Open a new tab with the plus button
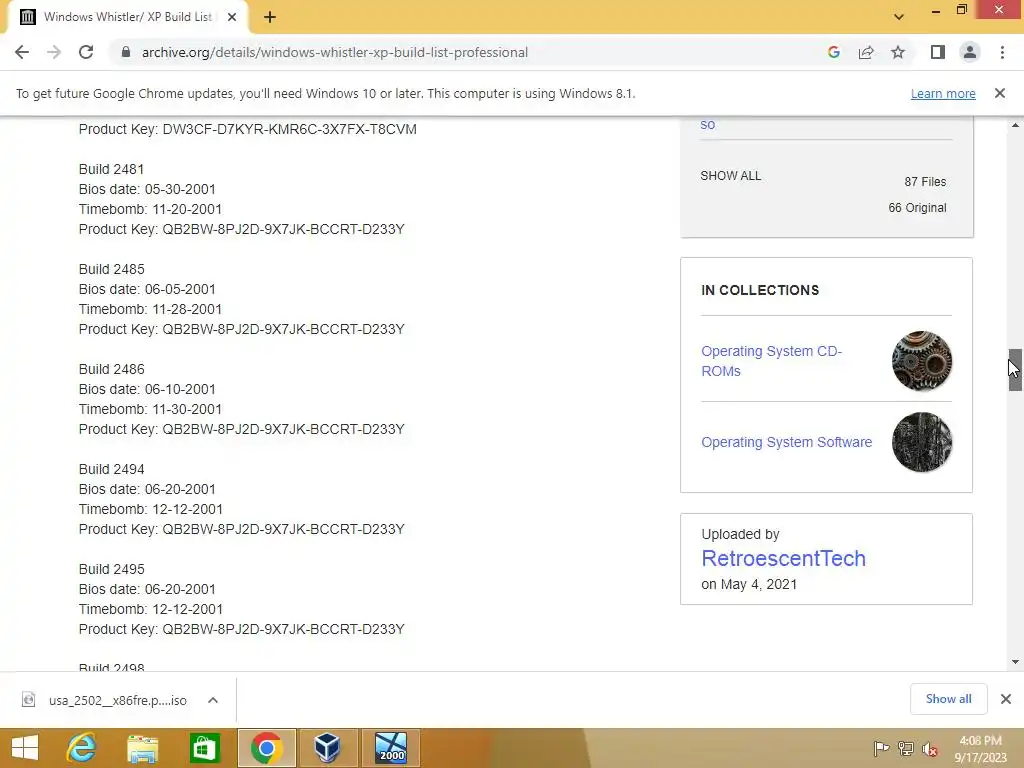1024x768 pixels. click(x=270, y=17)
